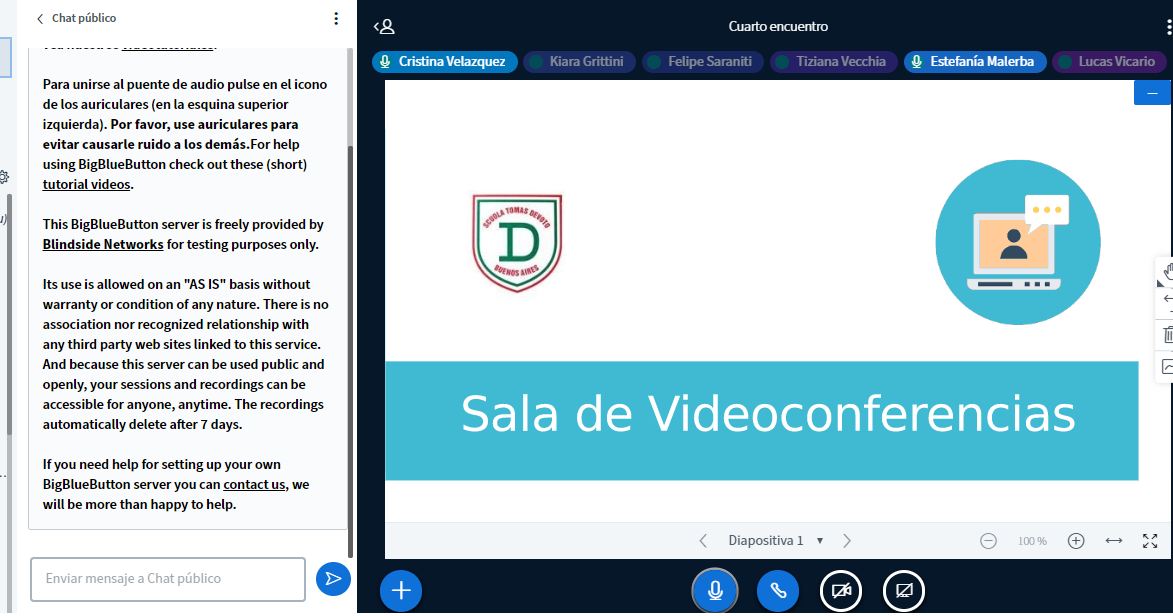Open the Diapositiva 1 slide selector
The width and height of the screenshot is (1173, 616).
pyautogui.click(x=775, y=540)
